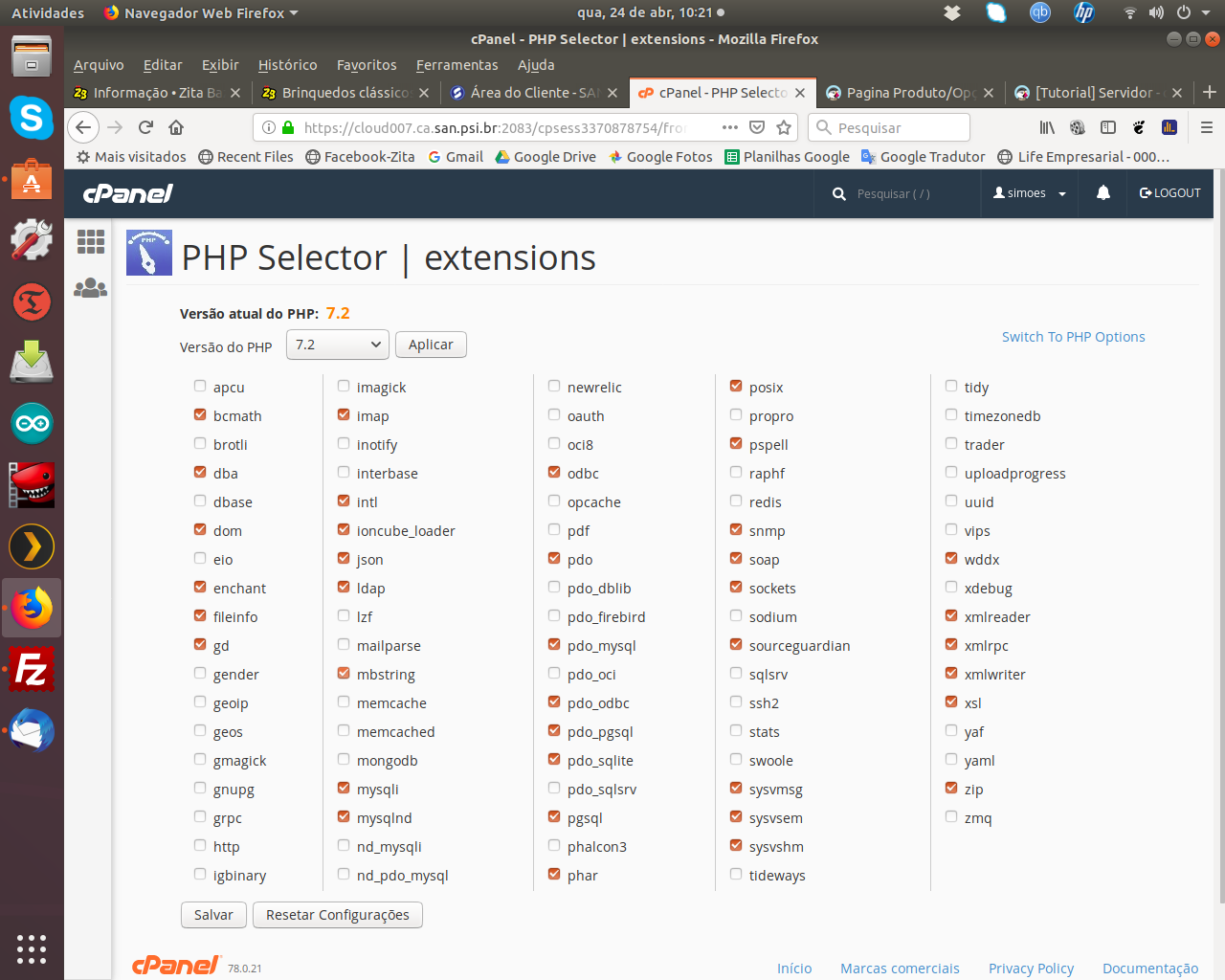Enable the imagick extension

[344, 386]
